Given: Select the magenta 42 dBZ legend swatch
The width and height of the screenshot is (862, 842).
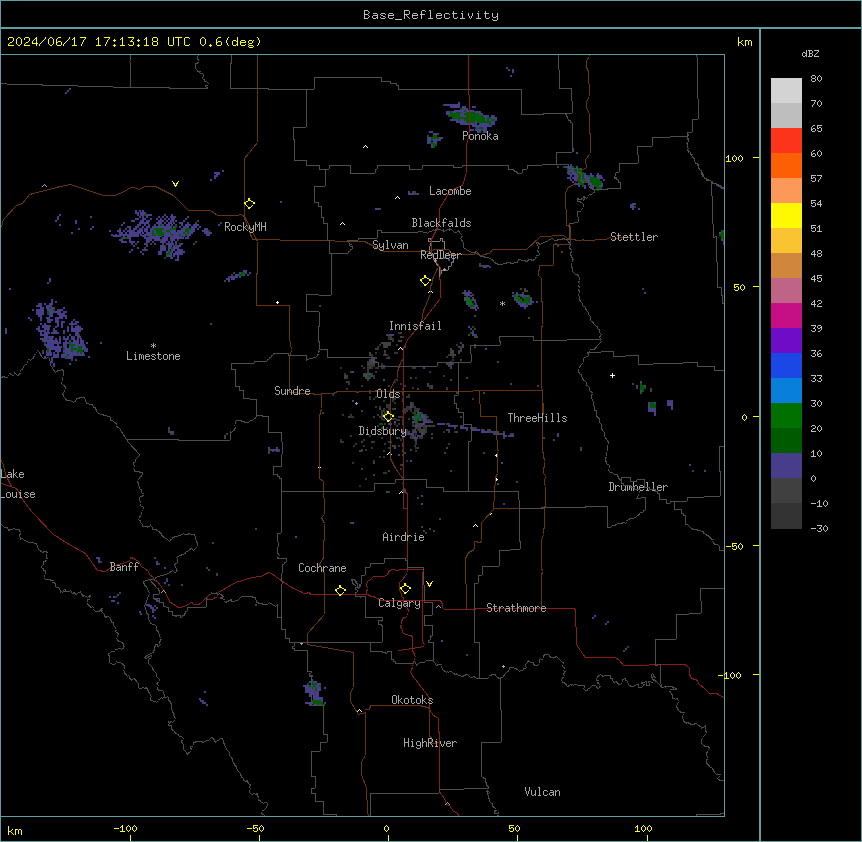Looking at the screenshot, I should click(786, 315).
